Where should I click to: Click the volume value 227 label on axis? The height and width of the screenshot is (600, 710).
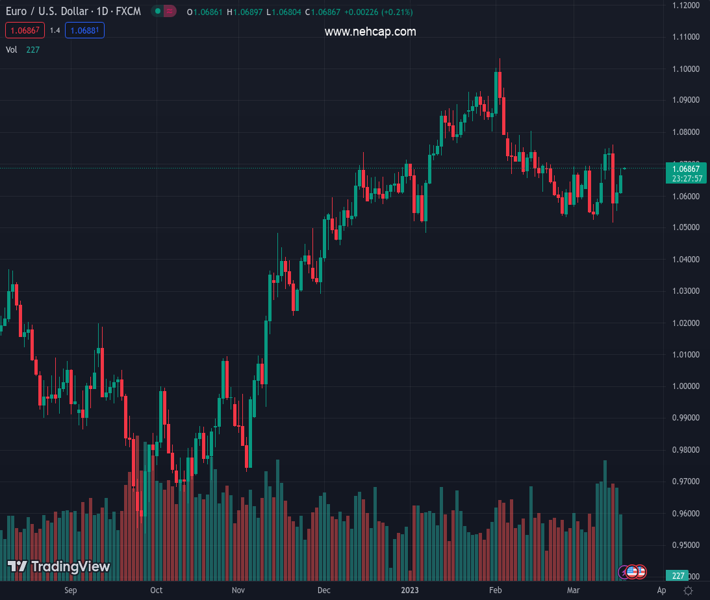pyautogui.click(x=679, y=576)
